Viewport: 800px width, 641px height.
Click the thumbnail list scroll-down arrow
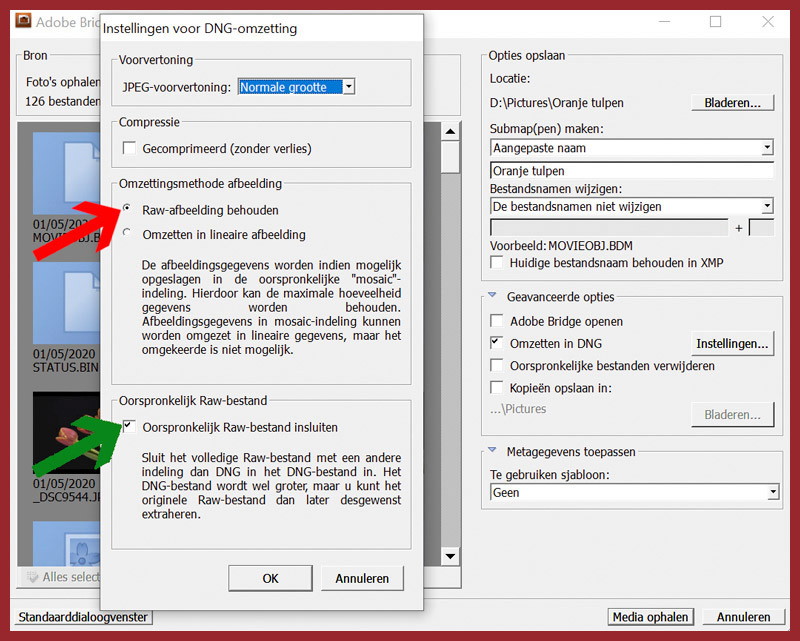(450, 556)
